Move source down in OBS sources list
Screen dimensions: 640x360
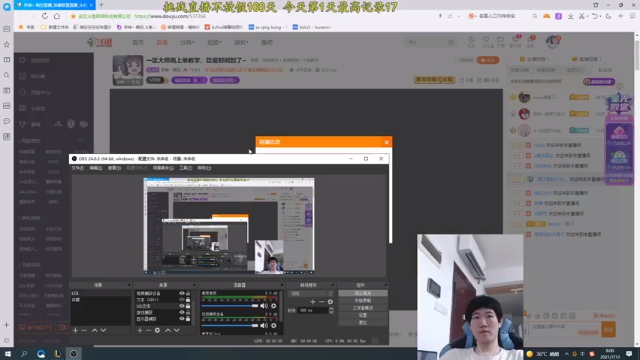[177, 330]
